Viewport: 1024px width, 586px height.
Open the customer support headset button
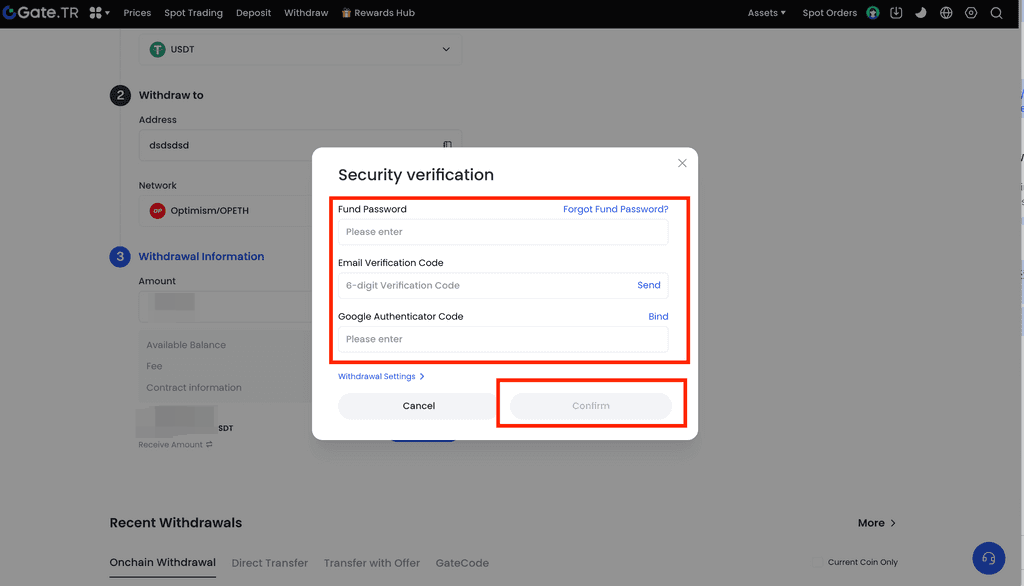[x=988, y=558]
